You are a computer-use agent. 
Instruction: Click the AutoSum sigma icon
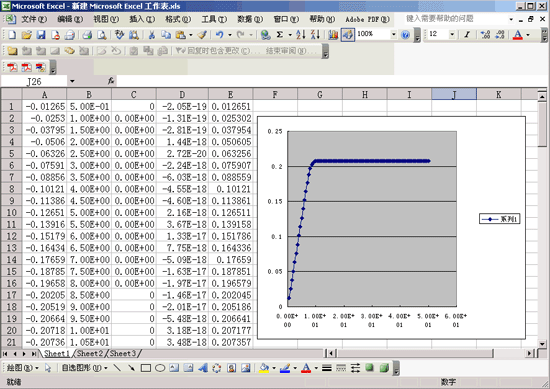tap(280, 35)
